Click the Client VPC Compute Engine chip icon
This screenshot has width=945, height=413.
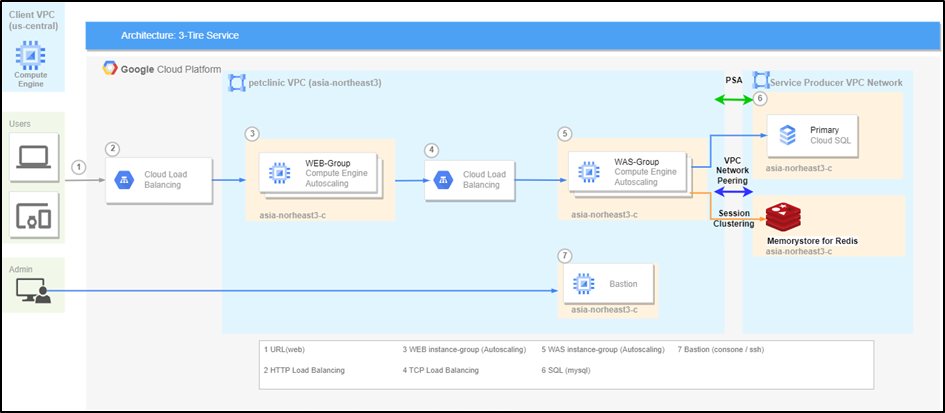[x=30, y=55]
